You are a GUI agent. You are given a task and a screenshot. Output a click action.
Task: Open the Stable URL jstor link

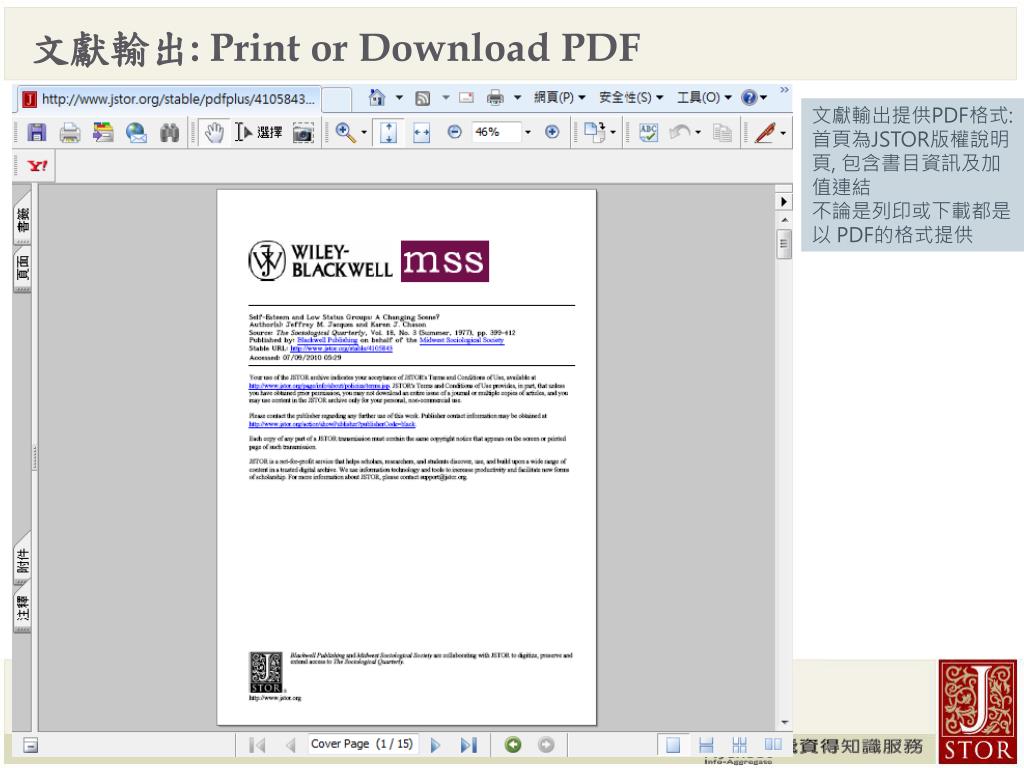[x=342, y=349]
